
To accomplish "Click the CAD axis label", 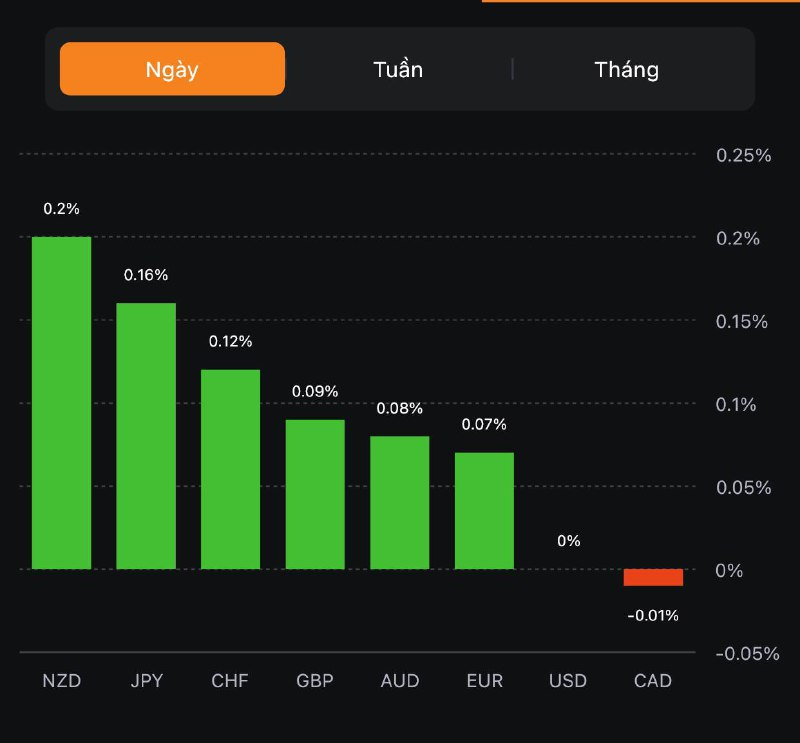I will (653, 681).
